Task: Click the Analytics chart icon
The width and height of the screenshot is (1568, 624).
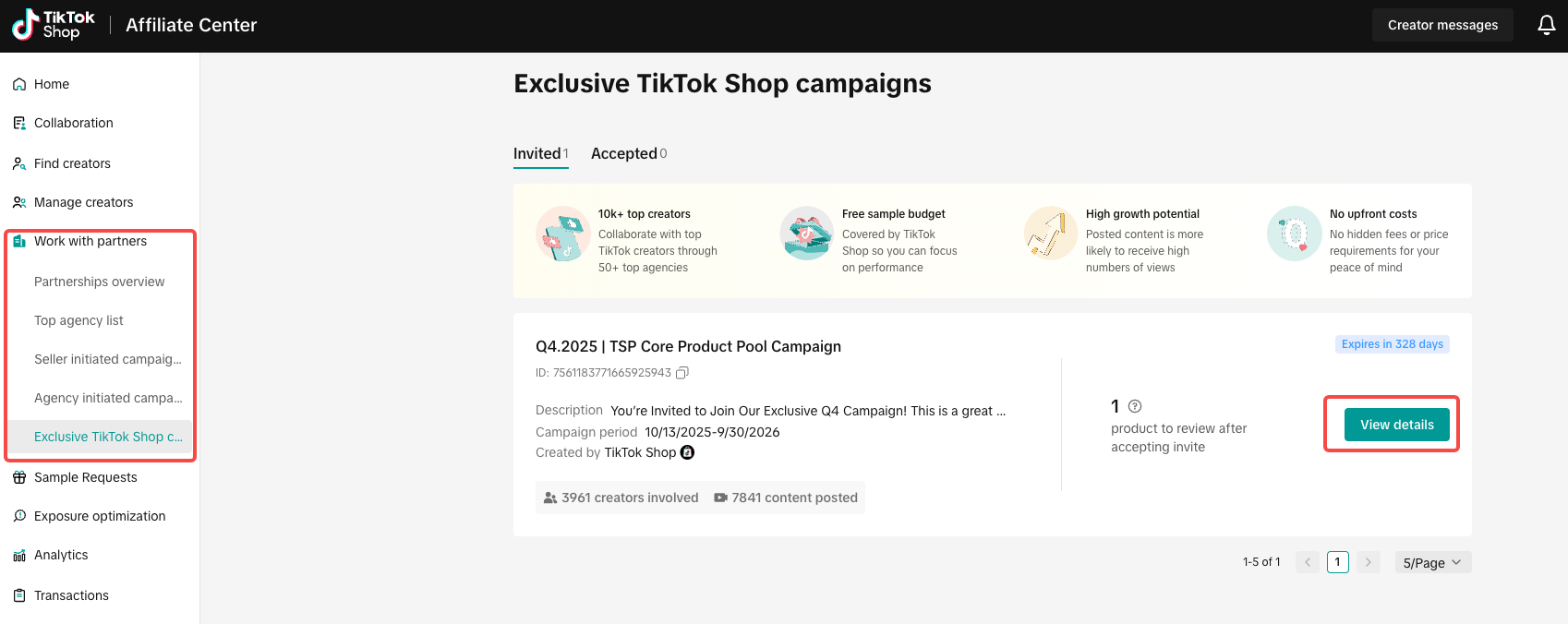Action: pyautogui.click(x=19, y=555)
